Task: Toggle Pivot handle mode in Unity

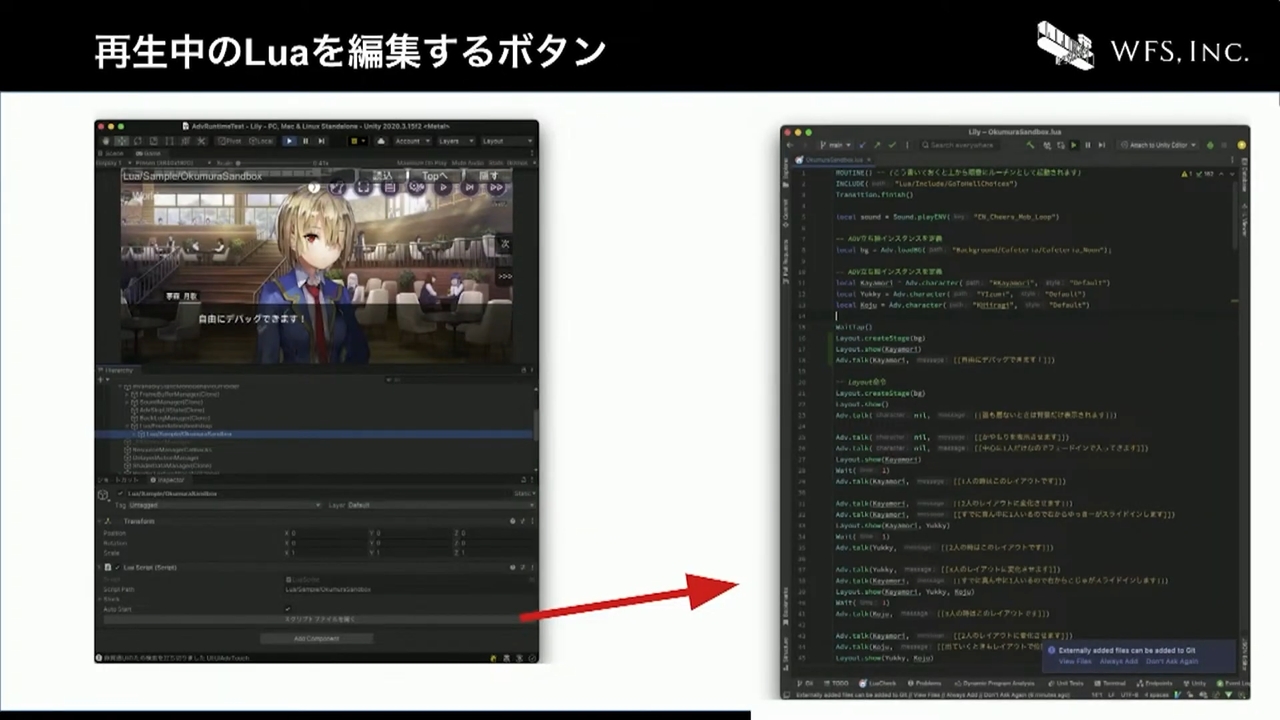Action: (x=230, y=141)
